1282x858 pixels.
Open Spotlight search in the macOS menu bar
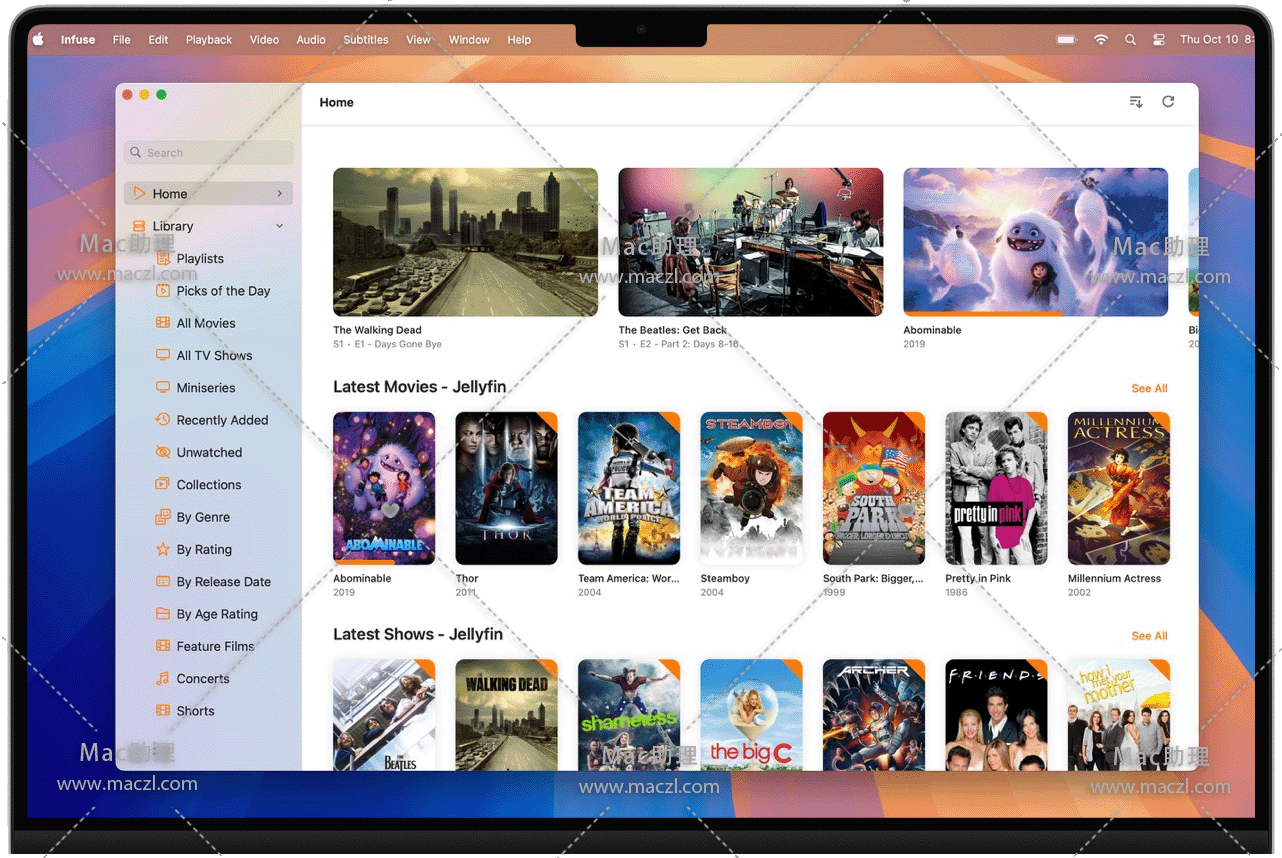click(x=1130, y=40)
